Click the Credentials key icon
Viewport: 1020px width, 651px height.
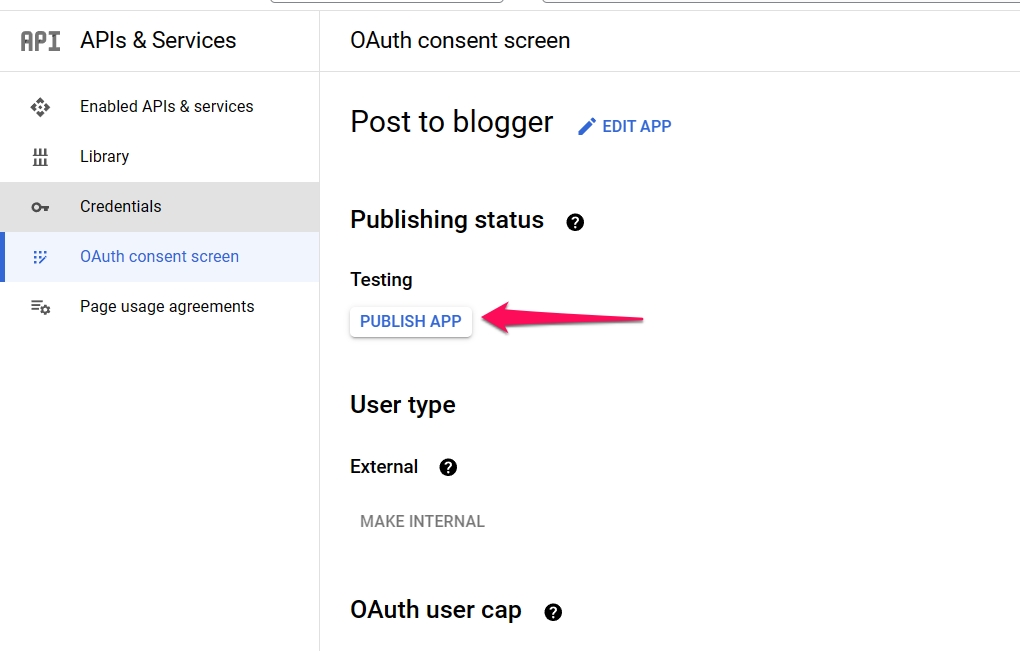coord(40,207)
